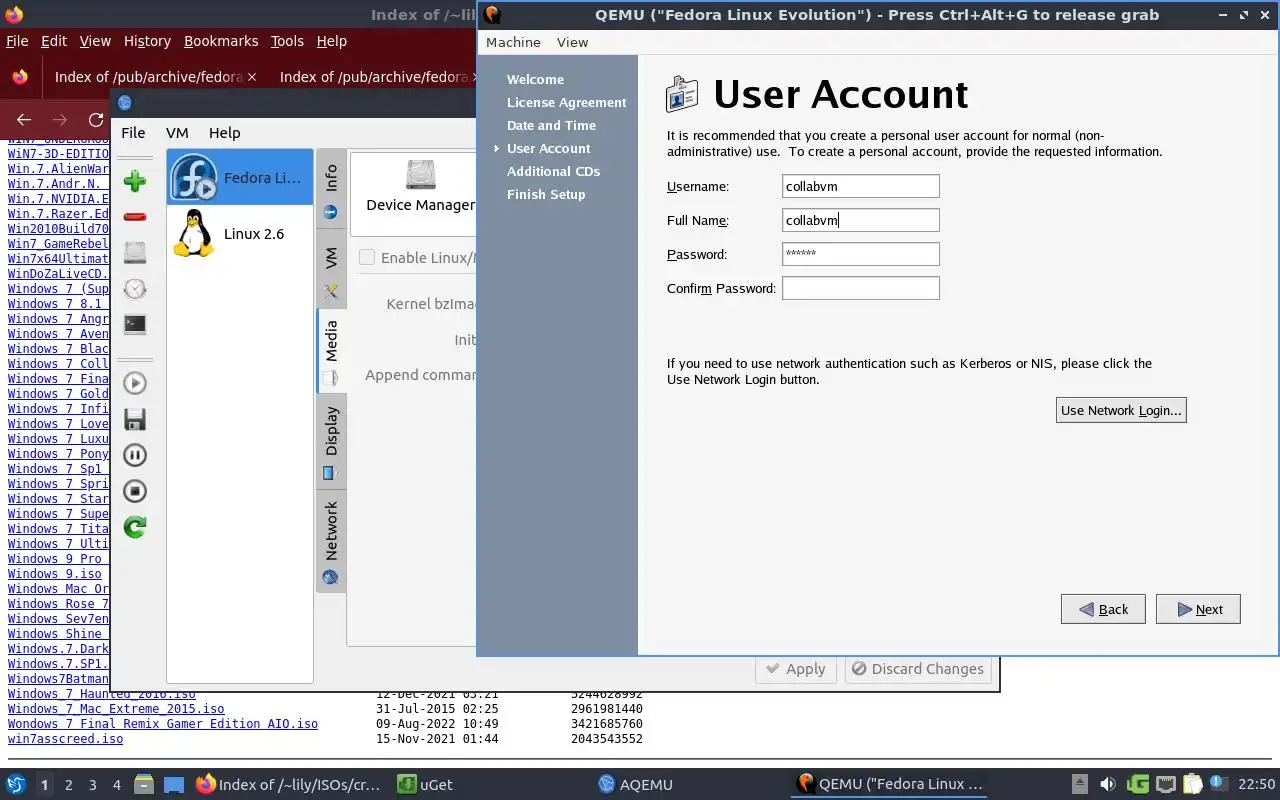Select the Fedora Li... VM in list
The height and width of the screenshot is (800, 1280).
click(x=240, y=178)
